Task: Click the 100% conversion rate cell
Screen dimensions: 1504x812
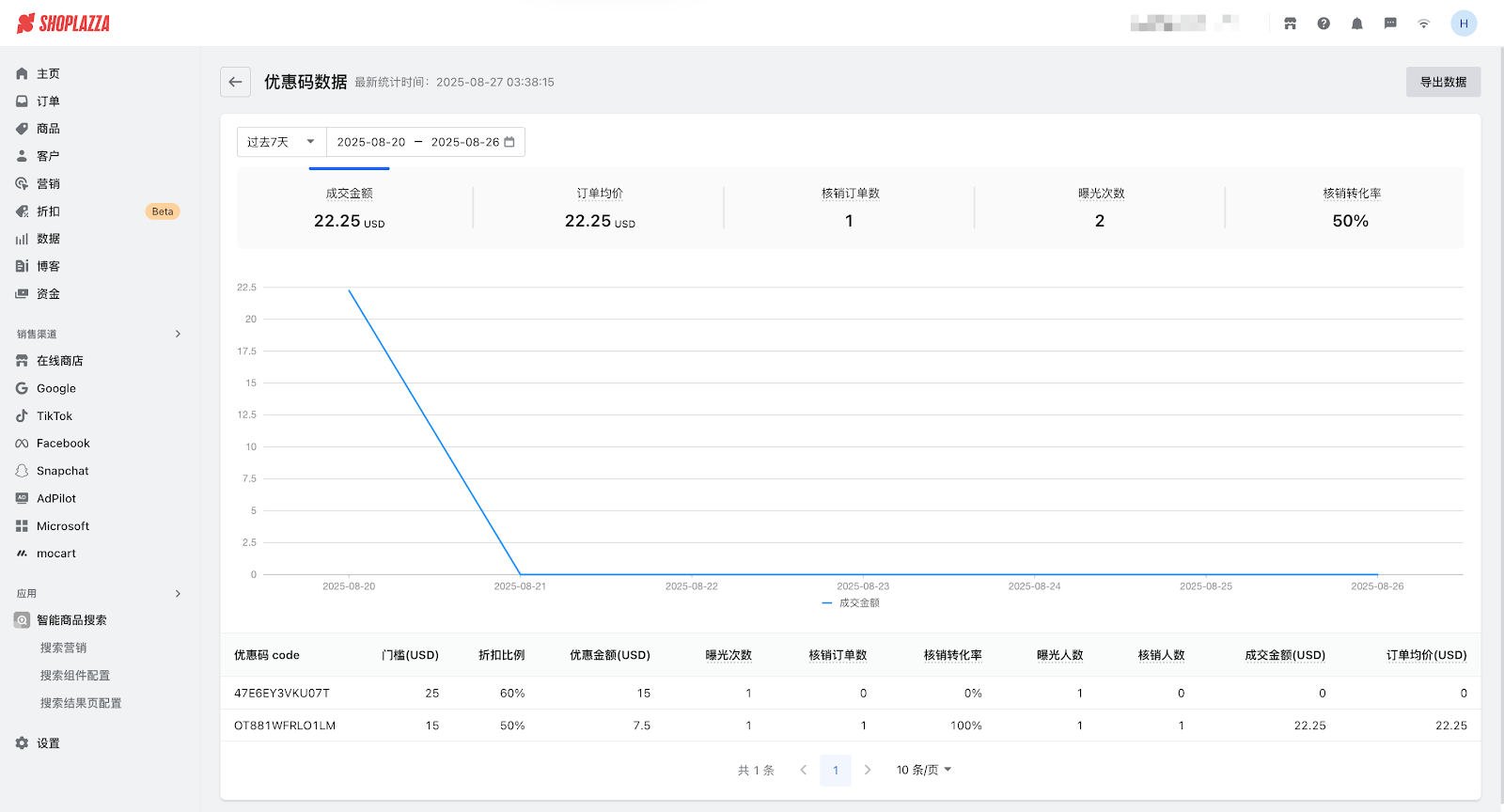Action: pos(966,726)
